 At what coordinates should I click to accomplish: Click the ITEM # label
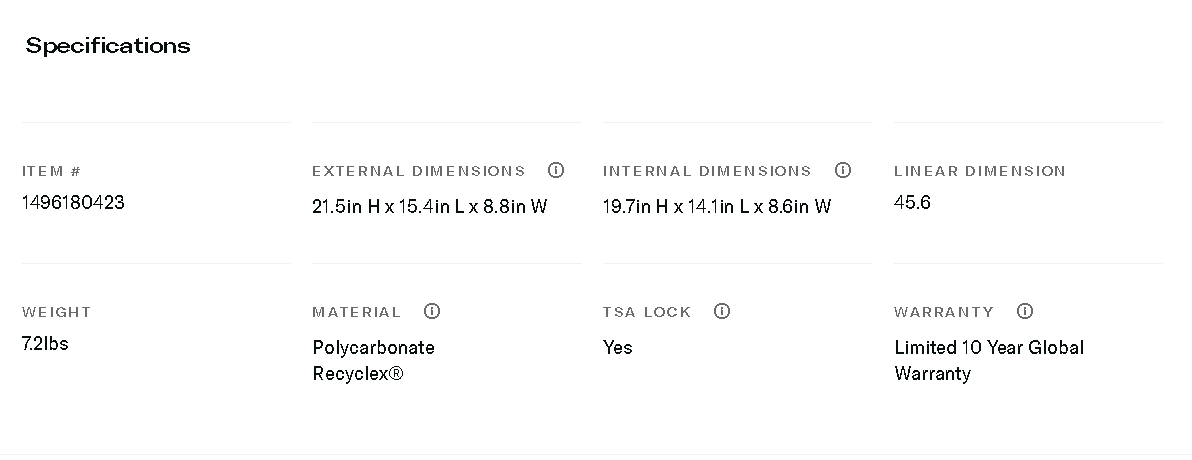(51, 171)
